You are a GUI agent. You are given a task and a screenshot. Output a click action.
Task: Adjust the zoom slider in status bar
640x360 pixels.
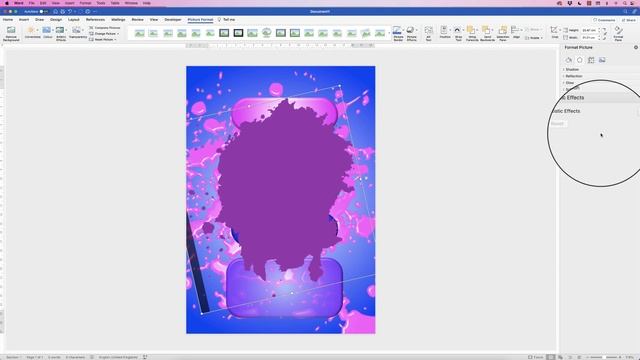pyautogui.click(x=604, y=357)
